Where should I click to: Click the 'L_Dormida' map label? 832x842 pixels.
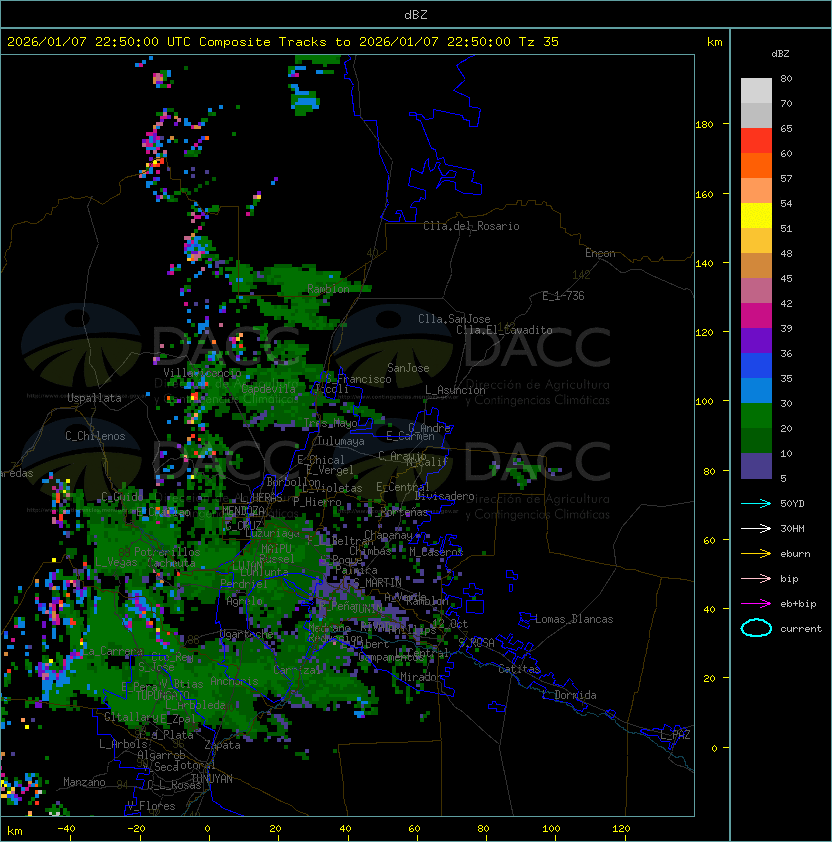(569, 695)
